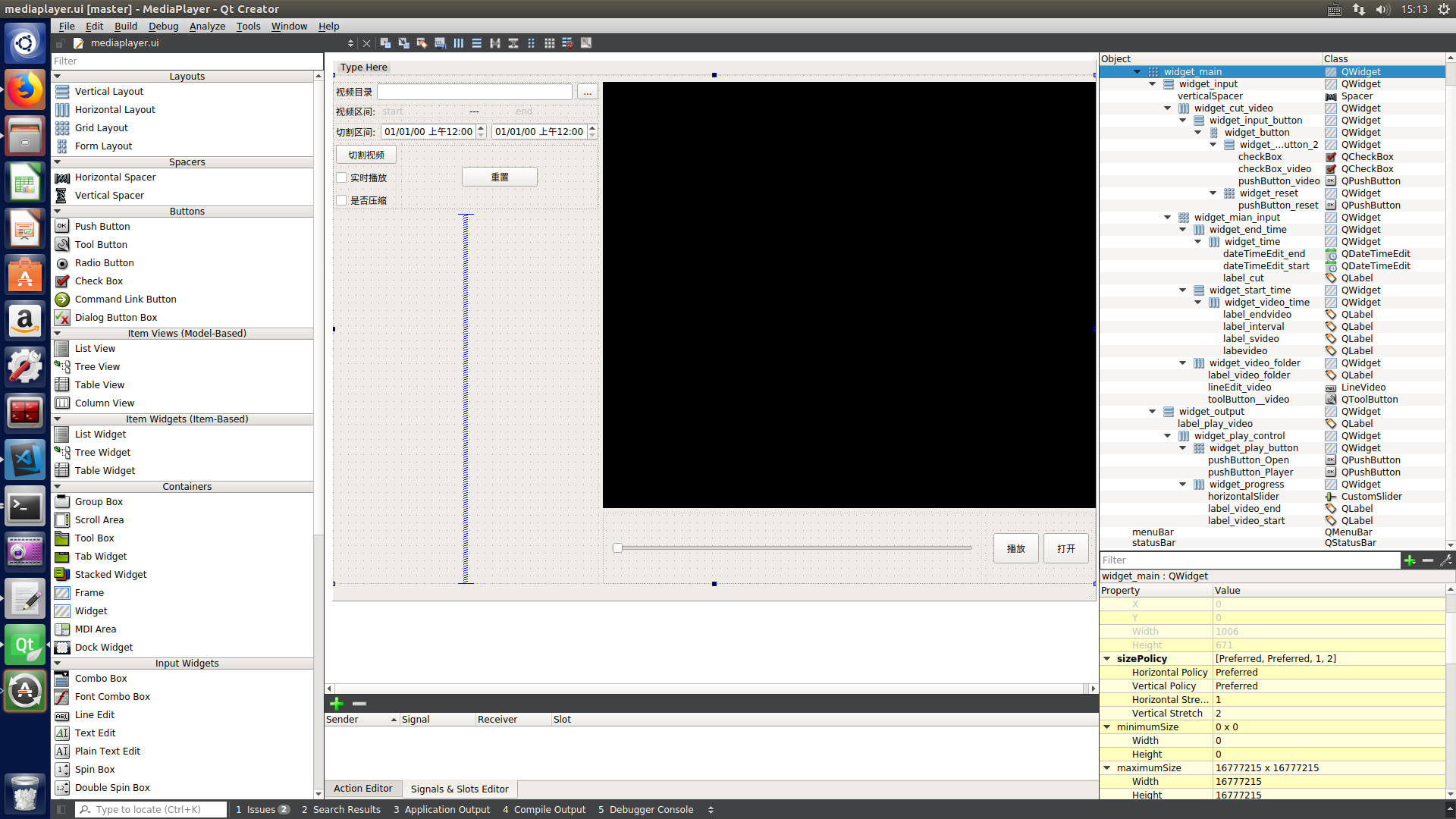Click Lay Out Vertically toolbar icon
The width and height of the screenshot is (1456, 819).
tap(477, 43)
